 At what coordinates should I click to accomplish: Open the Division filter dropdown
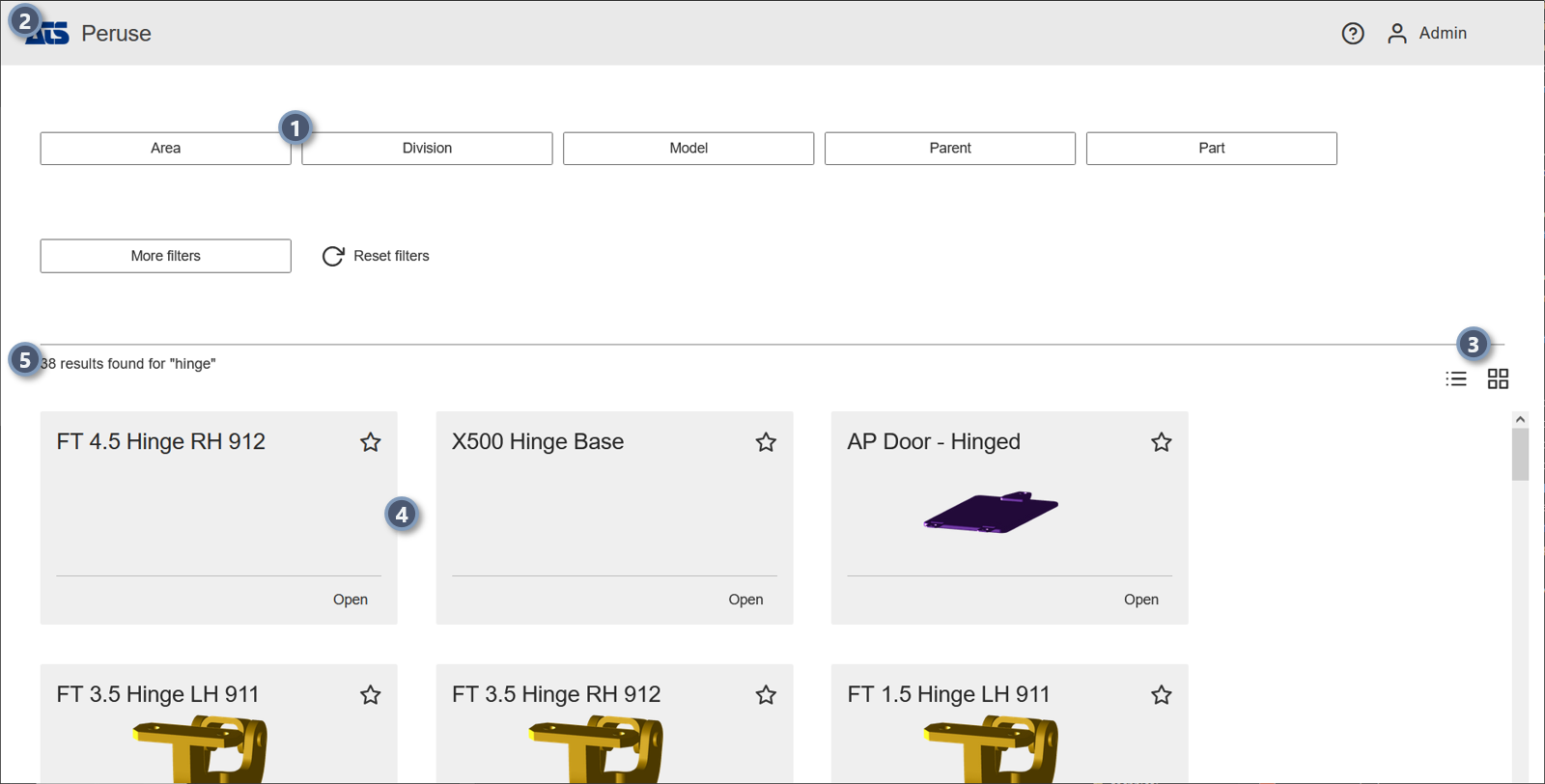tap(427, 149)
